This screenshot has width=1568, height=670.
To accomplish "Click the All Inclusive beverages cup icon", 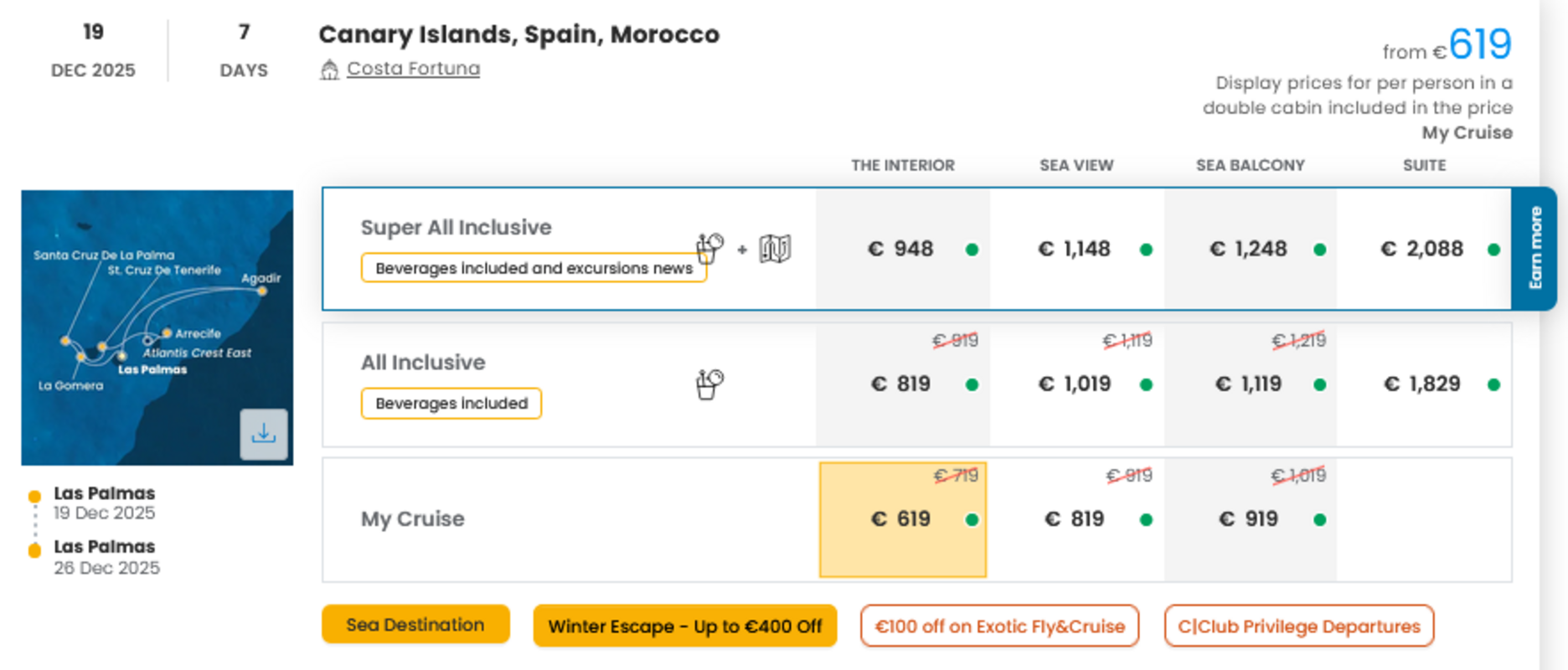I will [709, 384].
